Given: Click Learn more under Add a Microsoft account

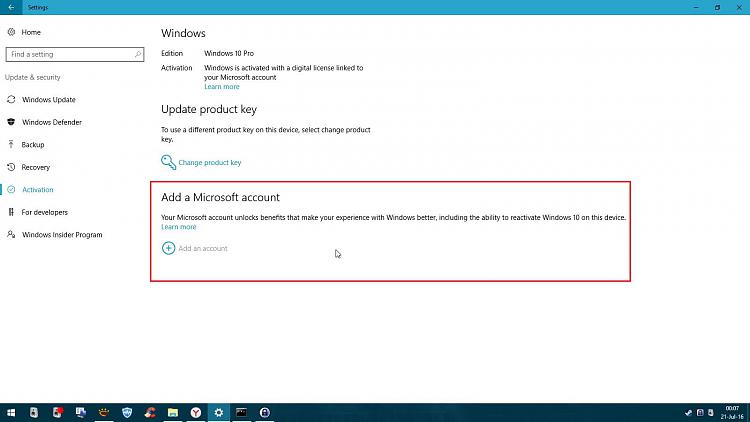Looking at the screenshot, I should (x=178, y=227).
